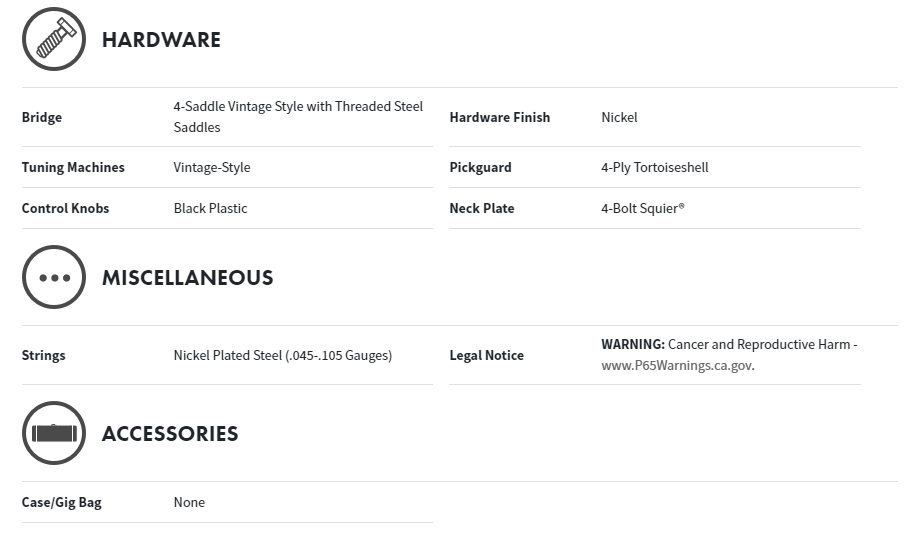The height and width of the screenshot is (537, 916).
Task: Click the Neck Plate label
Action: tap(482, 208)
